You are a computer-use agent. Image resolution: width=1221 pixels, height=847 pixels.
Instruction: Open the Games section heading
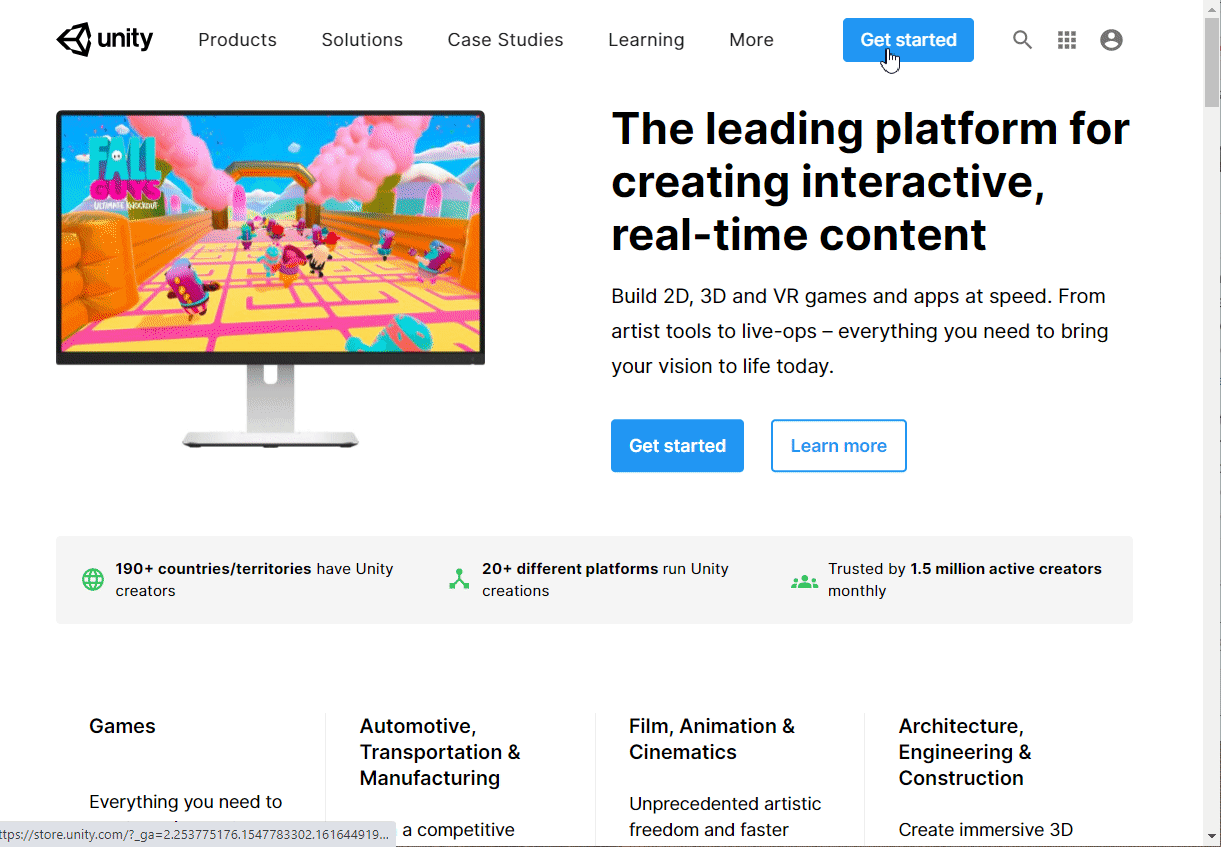pos(122,726)
